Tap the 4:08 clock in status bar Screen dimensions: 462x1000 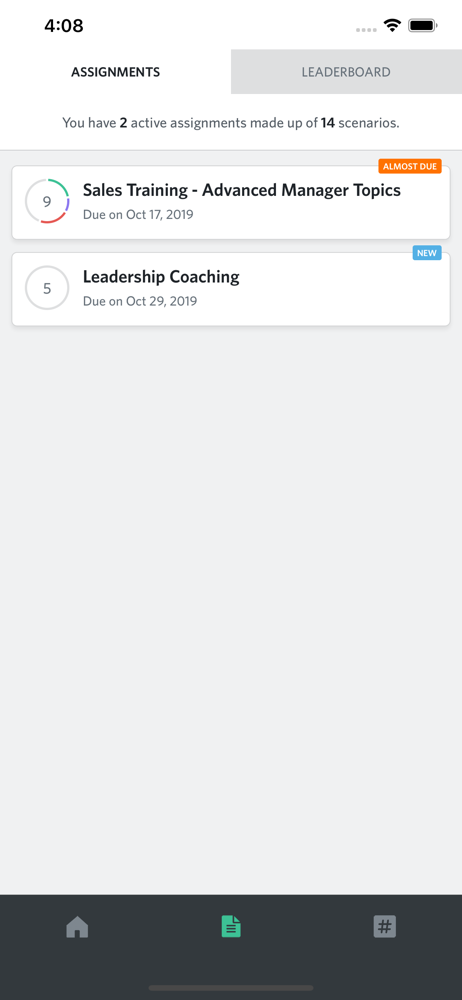[64, 26]
